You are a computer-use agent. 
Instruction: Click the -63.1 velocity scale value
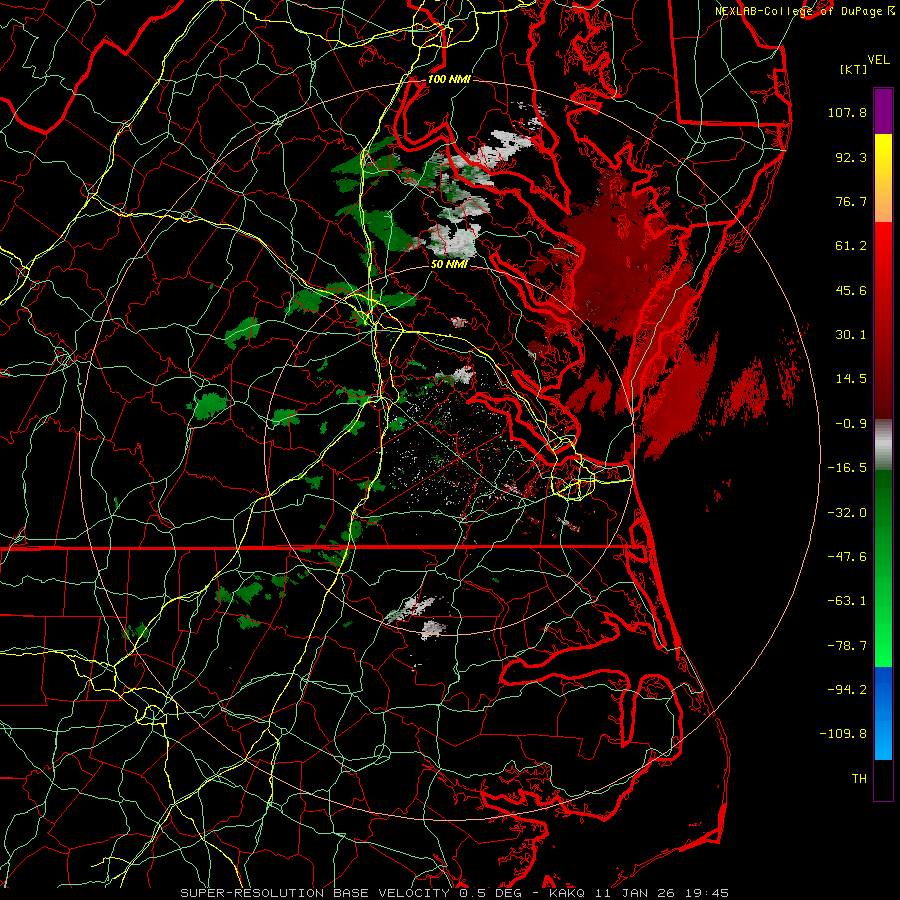pyautogui.click(x=847, y=601)
